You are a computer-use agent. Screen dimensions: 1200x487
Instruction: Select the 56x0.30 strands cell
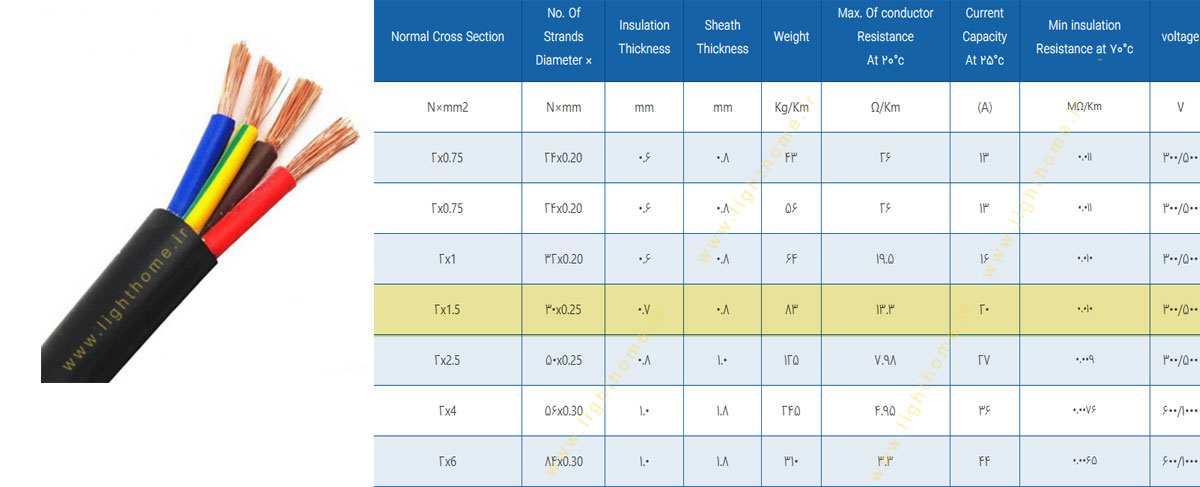click(x=564, y=410)
